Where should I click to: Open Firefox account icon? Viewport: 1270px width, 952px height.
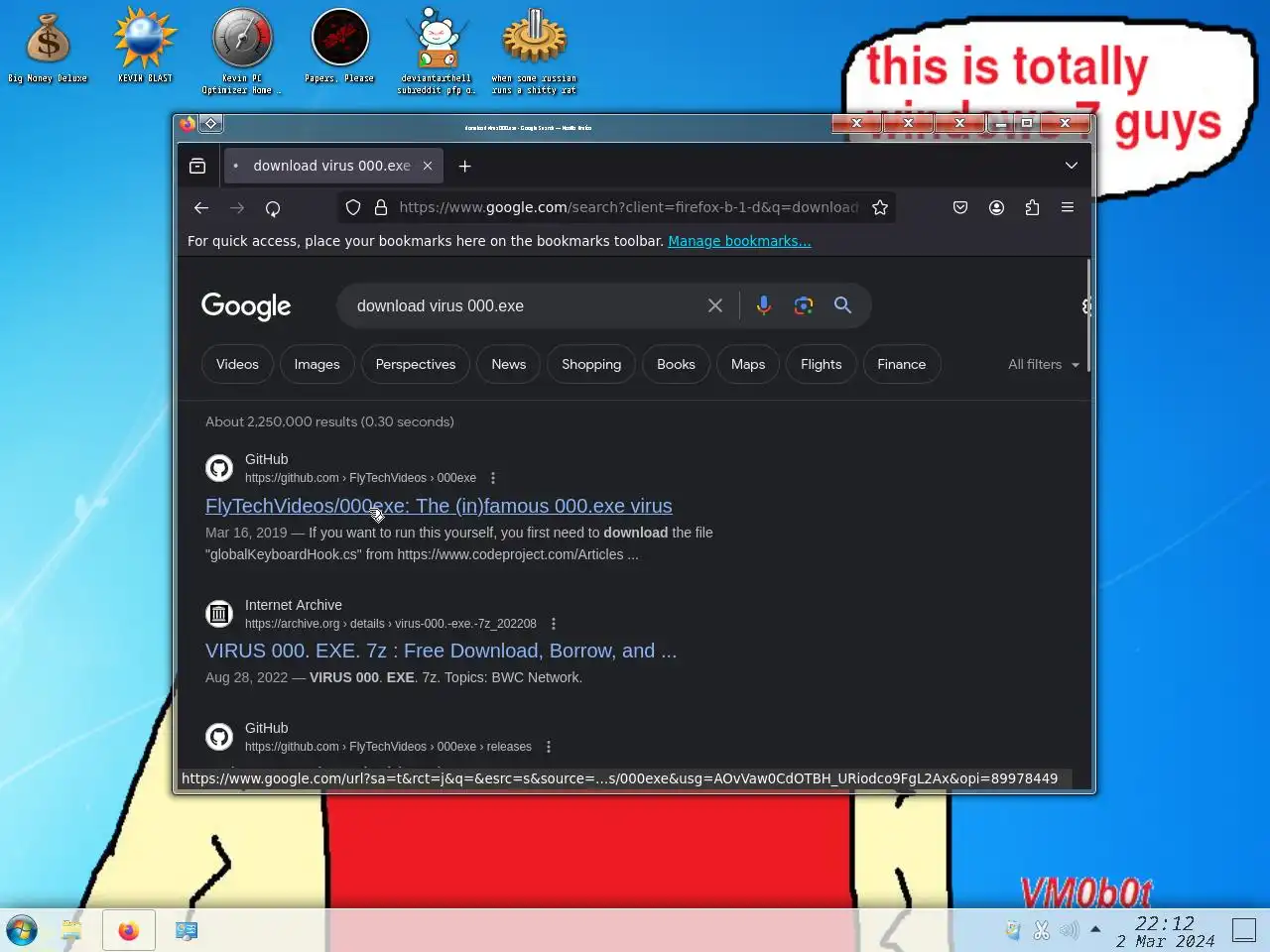pyautogui.click(x=996, y=207)
